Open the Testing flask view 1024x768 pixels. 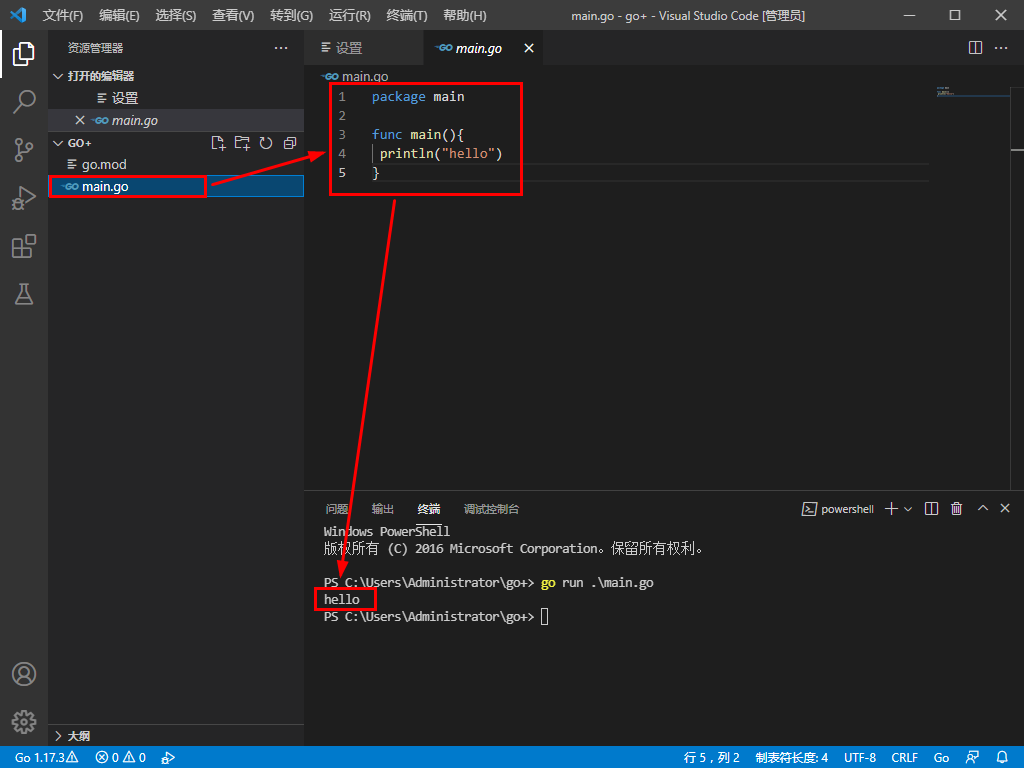click(24, 294)
